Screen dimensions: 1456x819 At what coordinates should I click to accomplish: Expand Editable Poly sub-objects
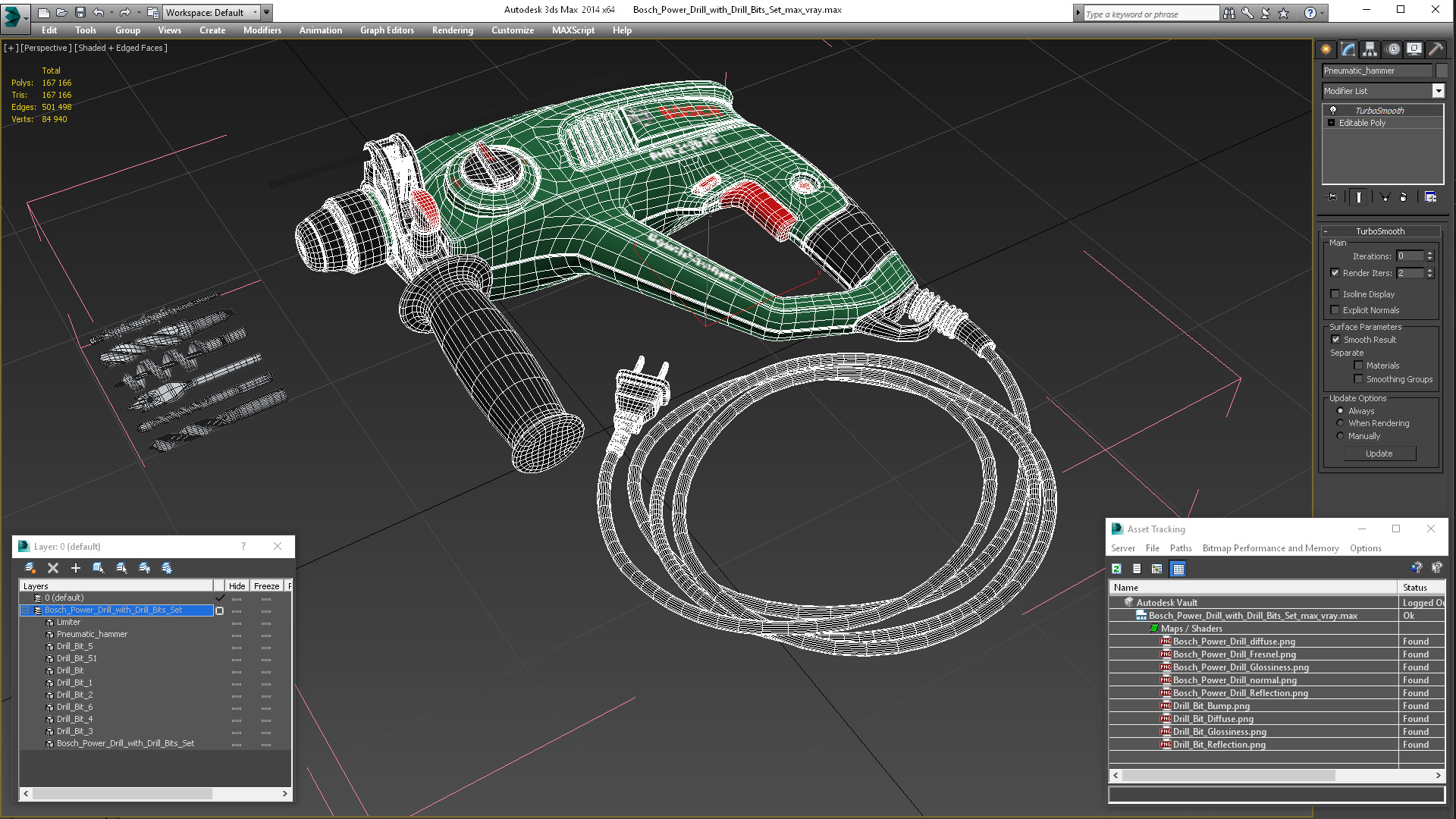(1331, 123)
